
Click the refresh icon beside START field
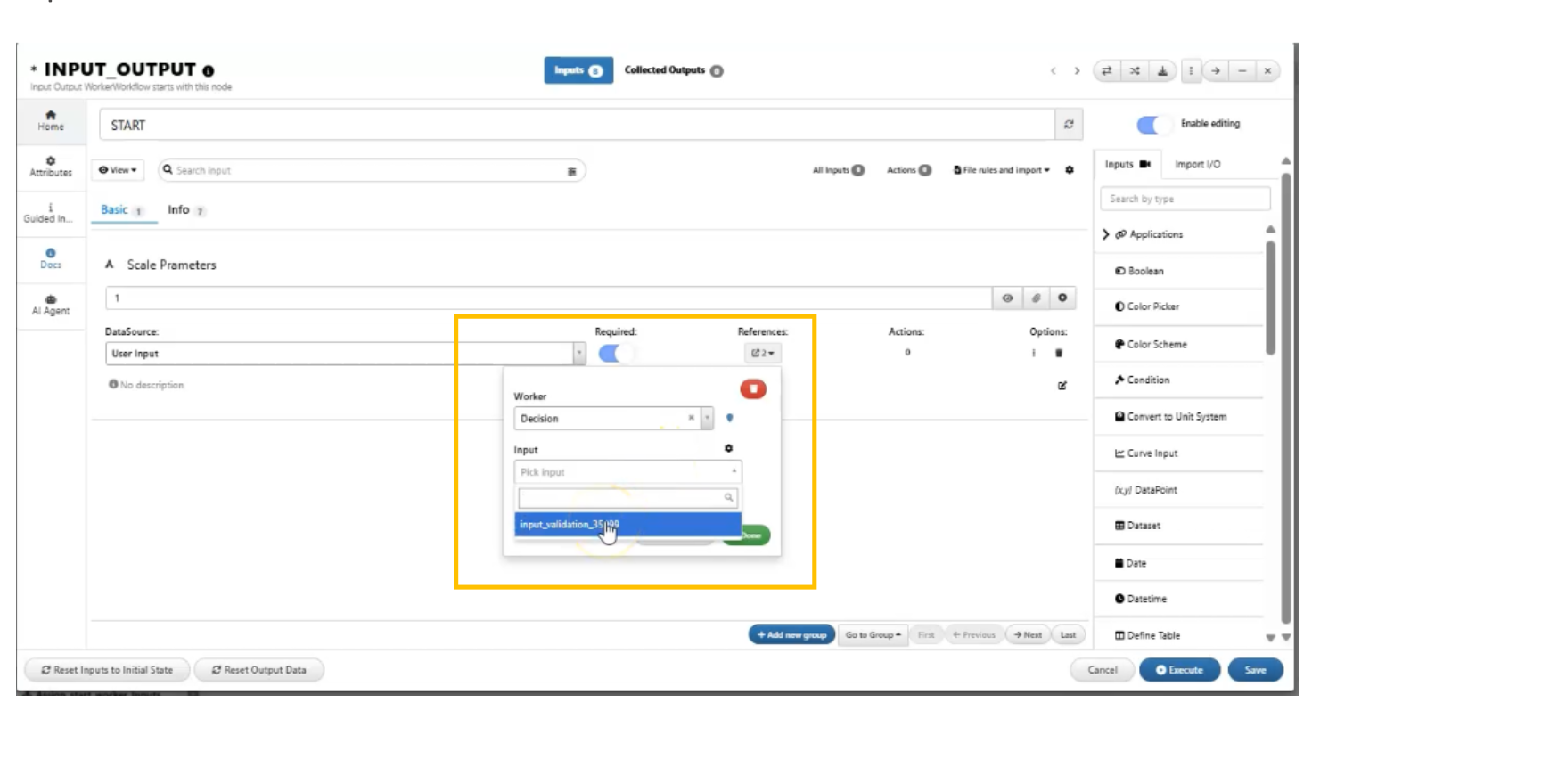coord(1069,125)
